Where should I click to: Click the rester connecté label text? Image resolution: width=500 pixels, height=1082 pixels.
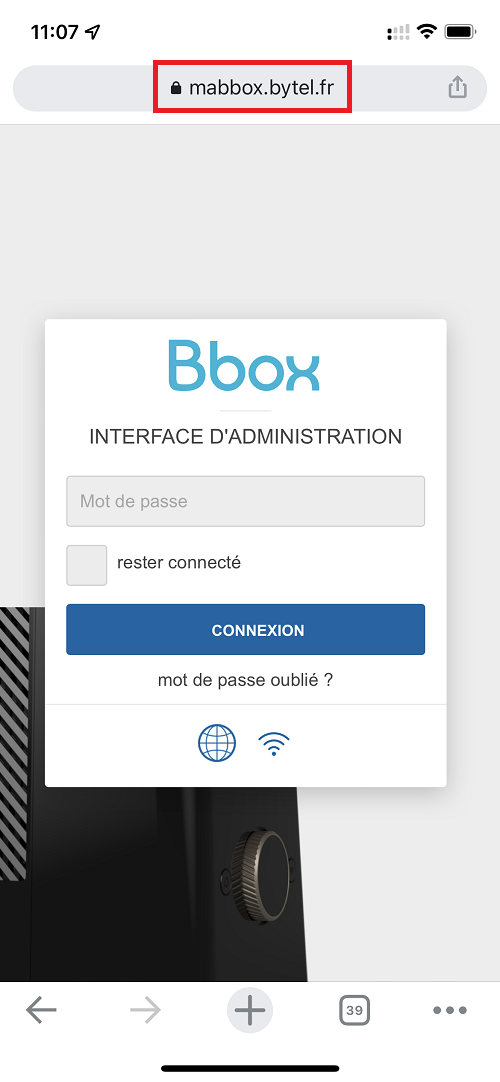179,562
